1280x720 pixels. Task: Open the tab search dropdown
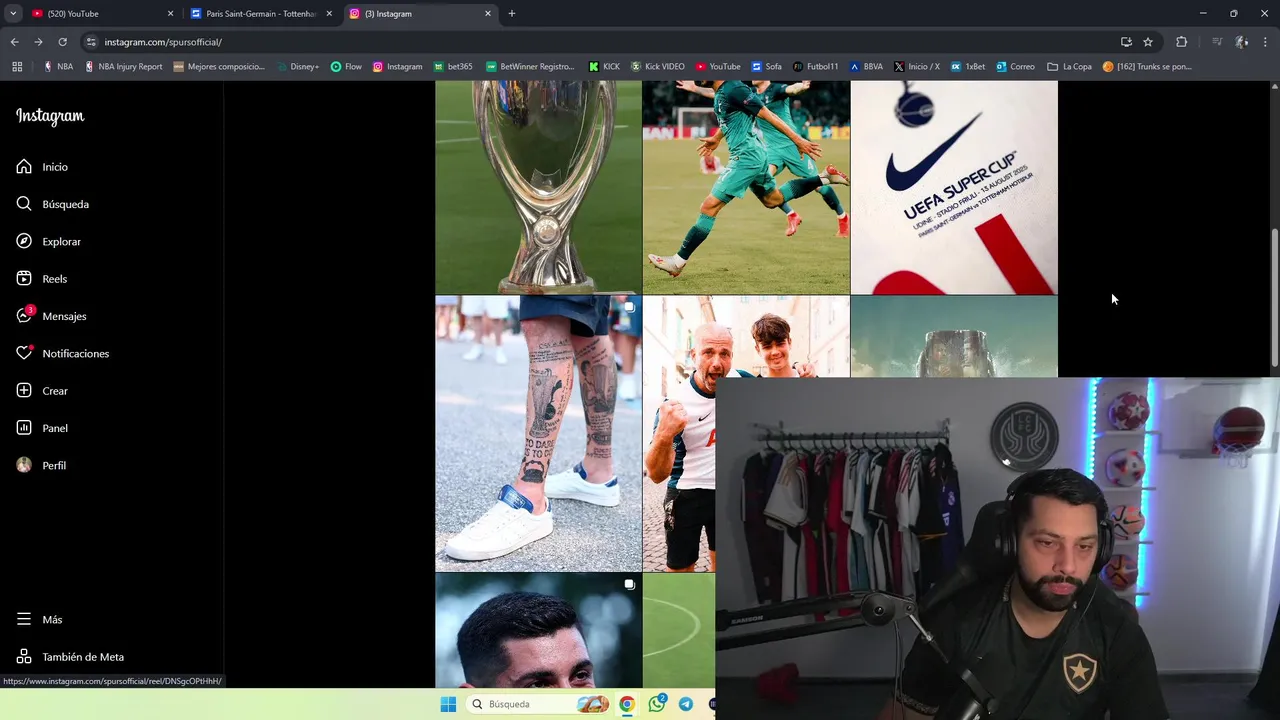click(x=13, y=14)
